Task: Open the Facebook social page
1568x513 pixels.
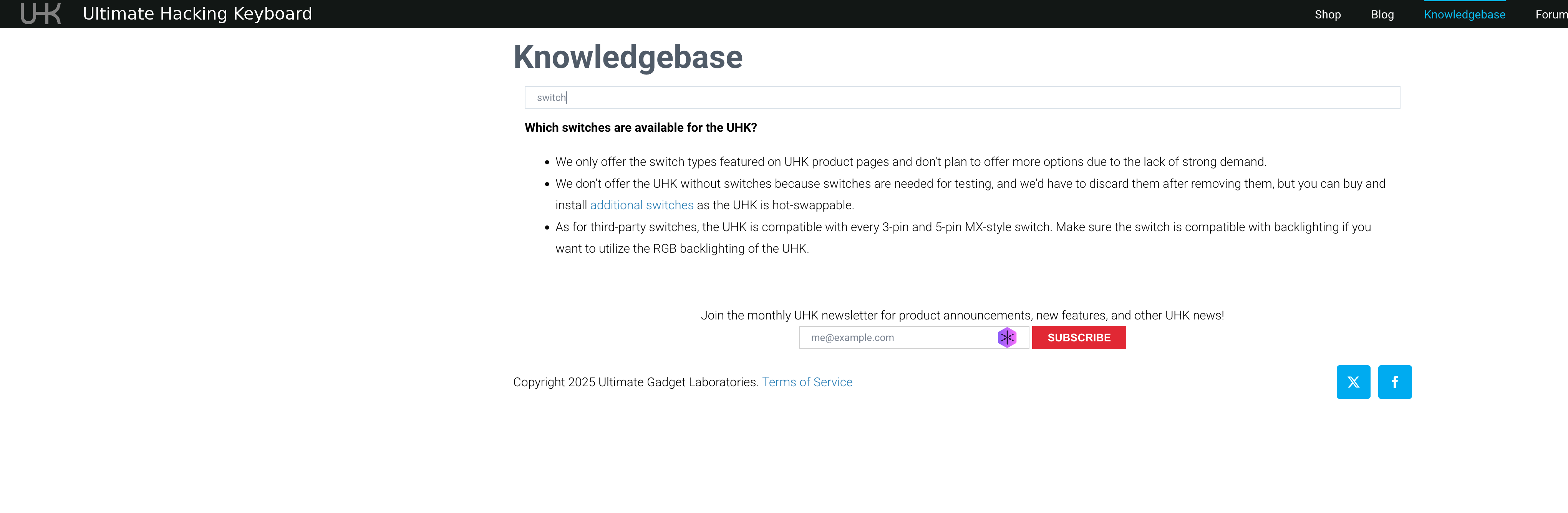Action: (x=1394, y=382)
